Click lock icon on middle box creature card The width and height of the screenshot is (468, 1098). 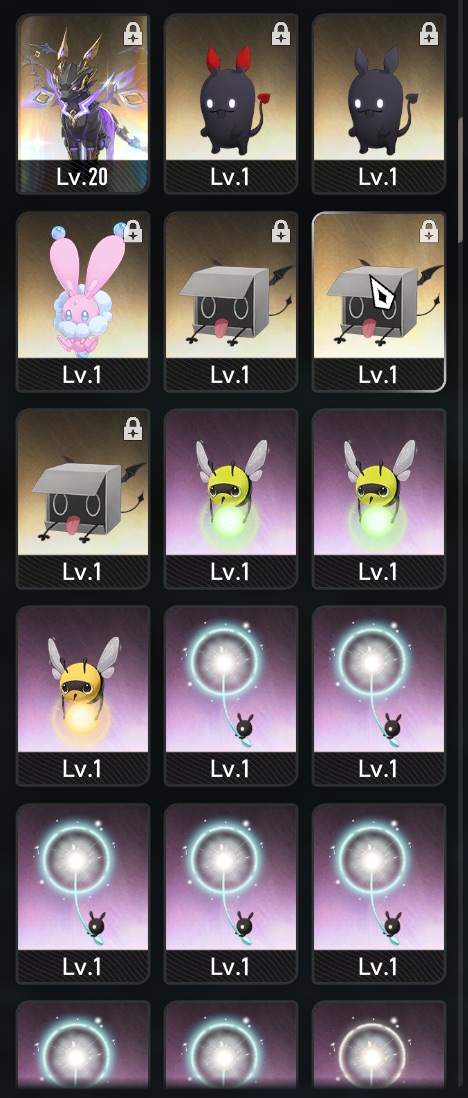point(280,231)
